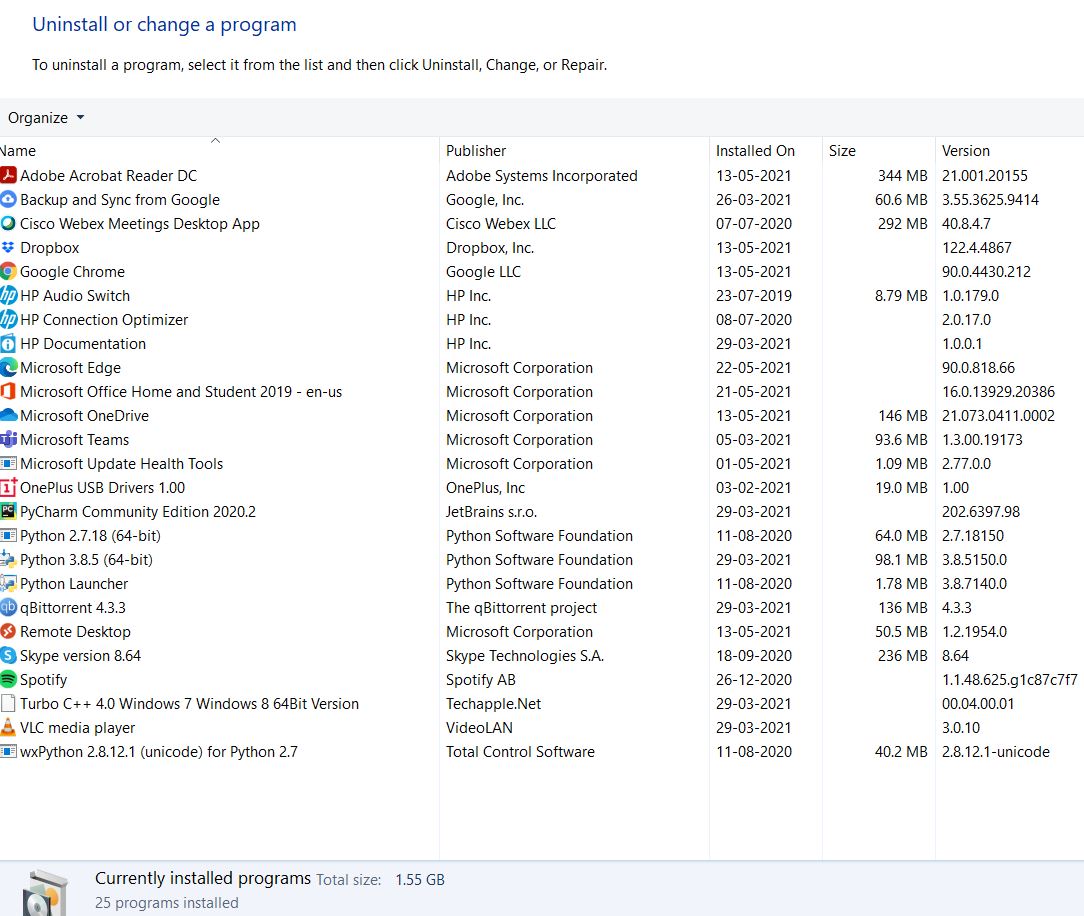Sort list by Publisher column header
The width and height of the screenshot is (1084, 916).
tap(476, 151)
